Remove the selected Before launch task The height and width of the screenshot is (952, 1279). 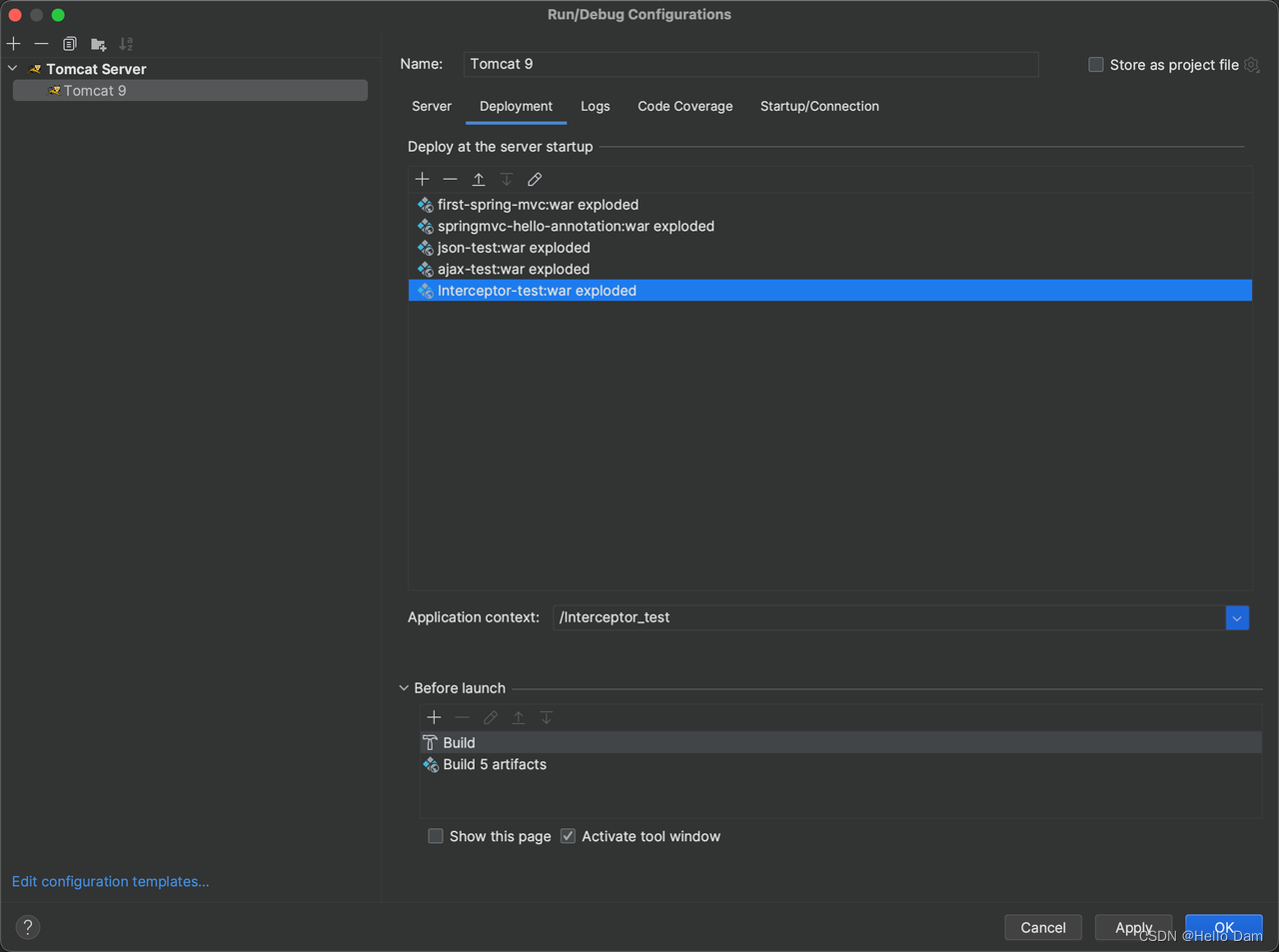pyautogui.click(x=462, y=717)
